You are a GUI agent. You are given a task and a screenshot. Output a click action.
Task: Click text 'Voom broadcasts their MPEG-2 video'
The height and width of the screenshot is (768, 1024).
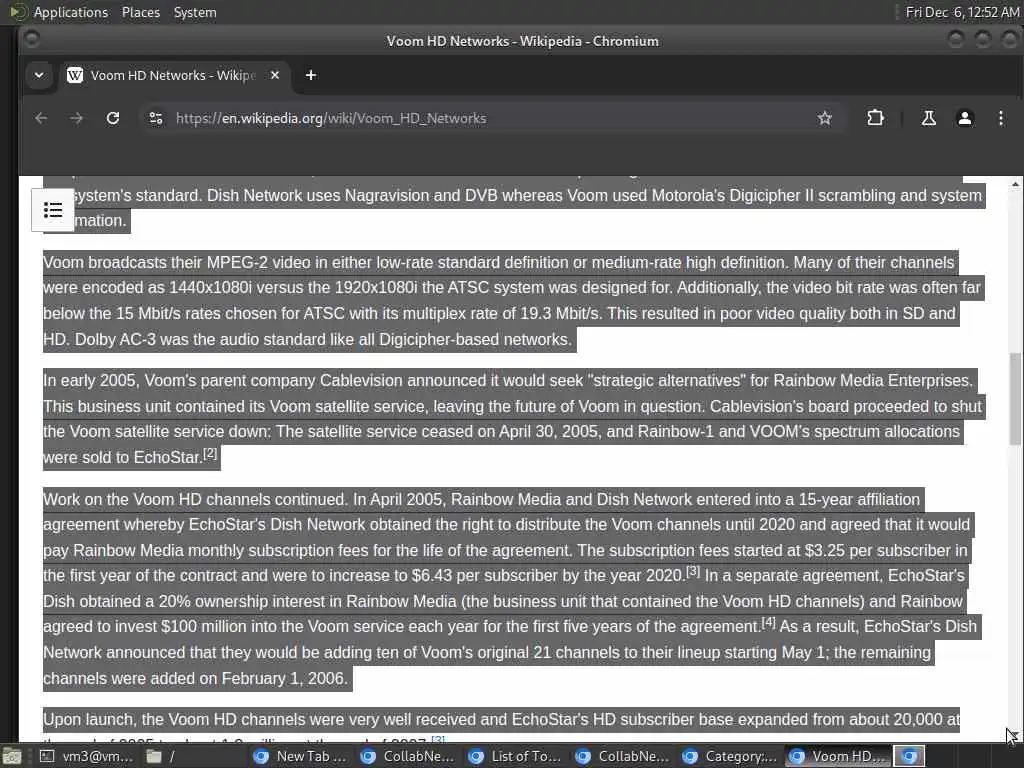click(176, 263)
